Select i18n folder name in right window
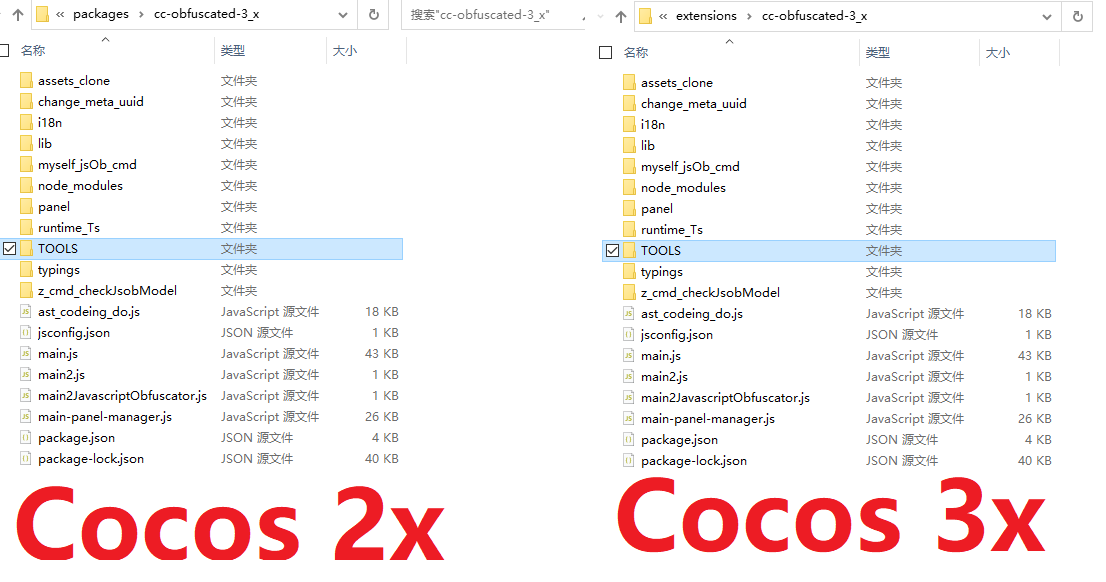The image size is (1106, 582). coord(652,124)
